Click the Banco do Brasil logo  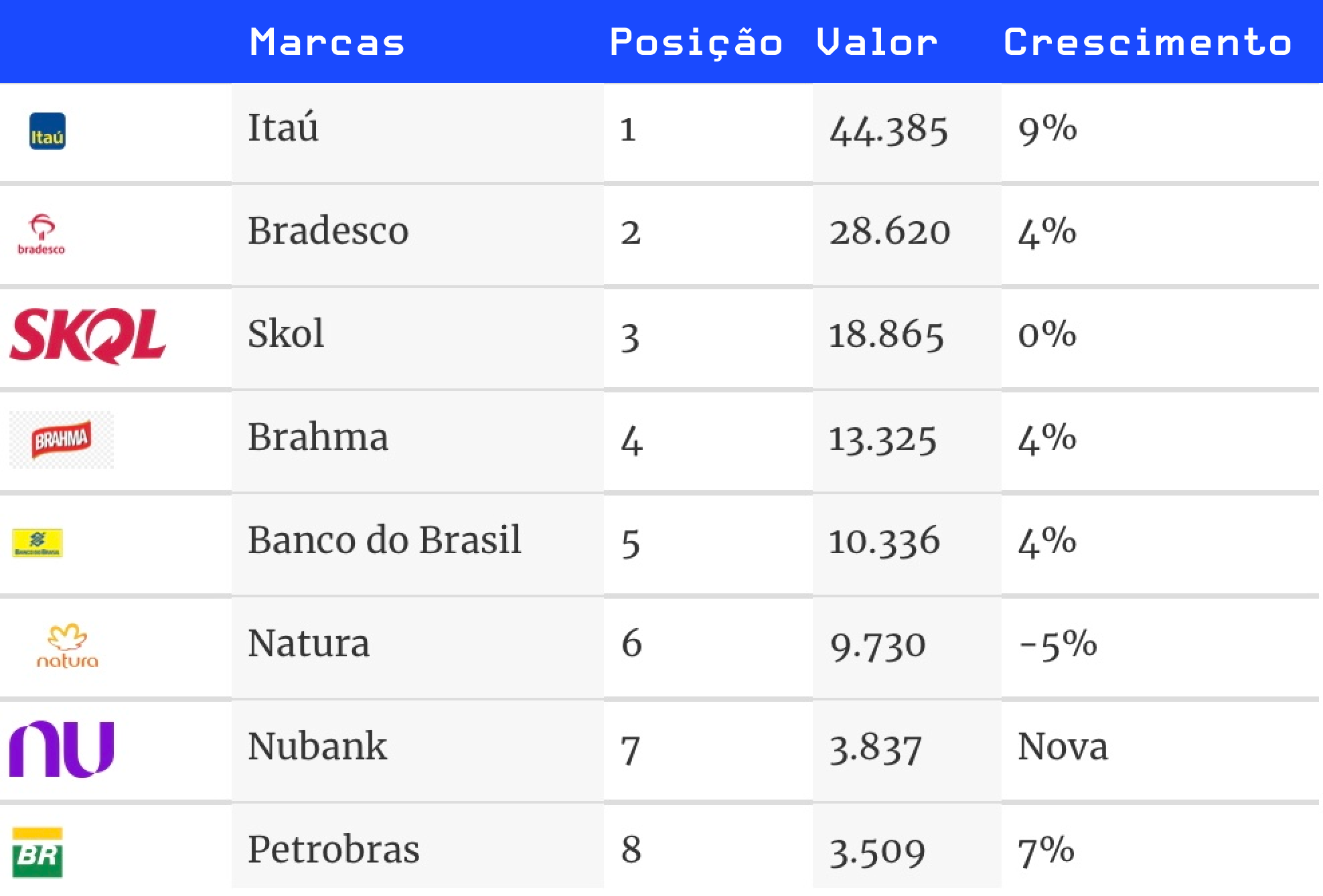click(37, 543)
